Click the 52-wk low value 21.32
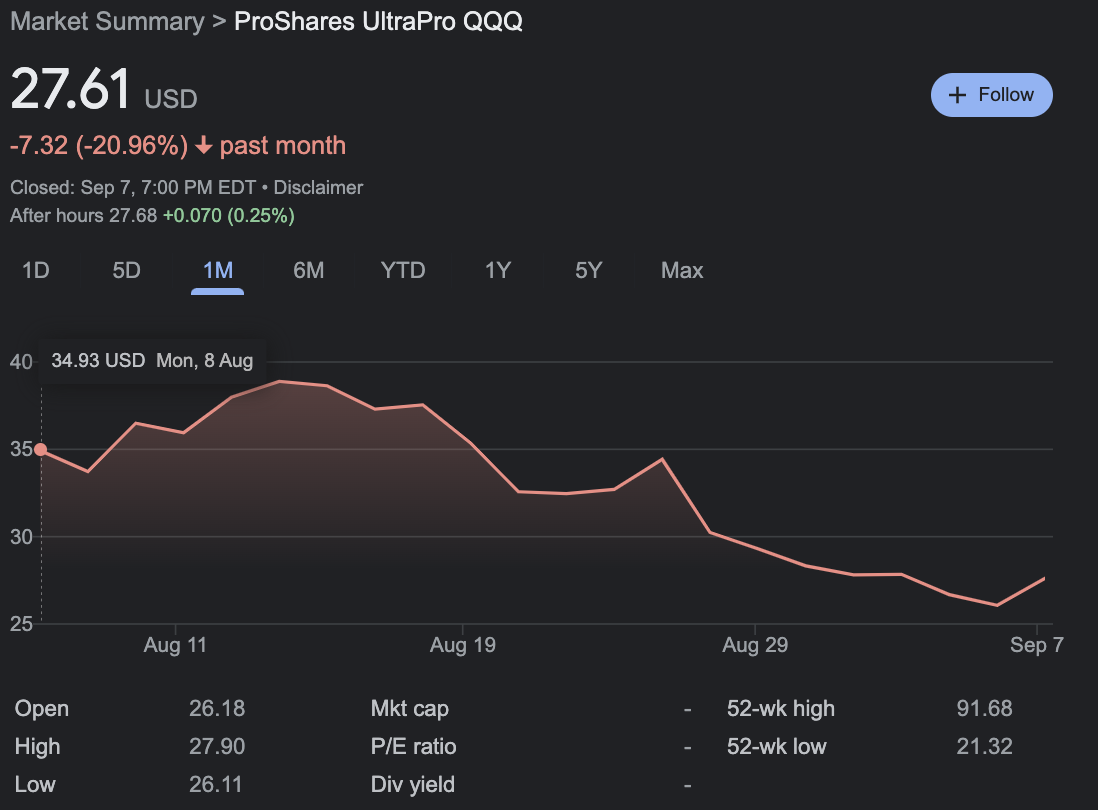The width and height of the screenshot is (1098, 810). pos(985,746)
